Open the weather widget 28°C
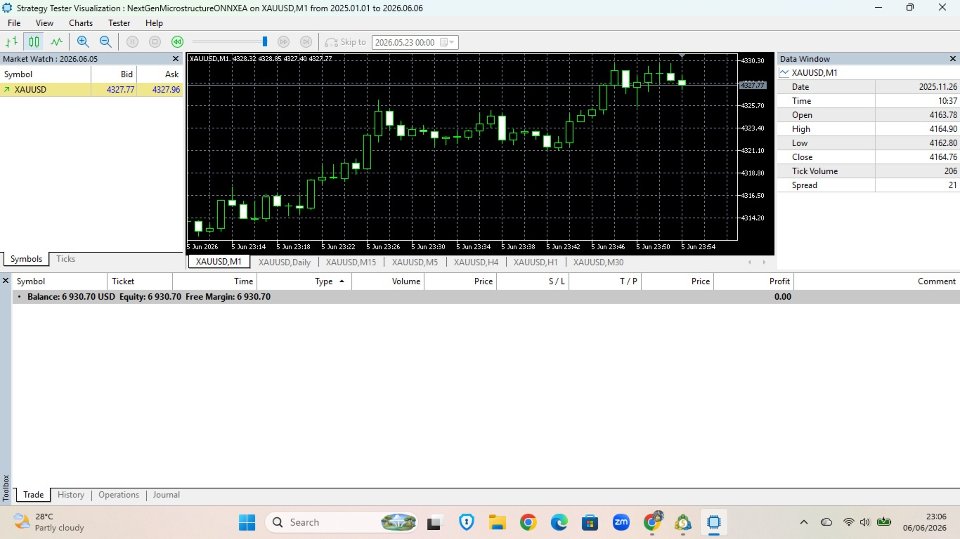 pos(49,522)
